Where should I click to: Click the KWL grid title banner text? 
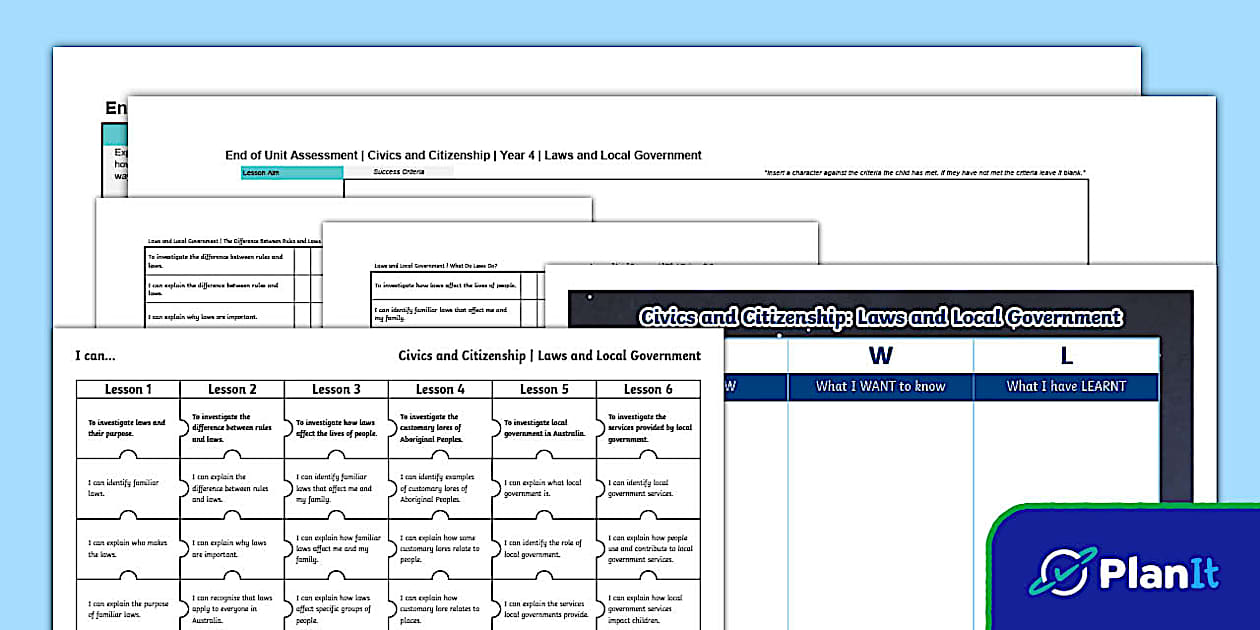880,318
